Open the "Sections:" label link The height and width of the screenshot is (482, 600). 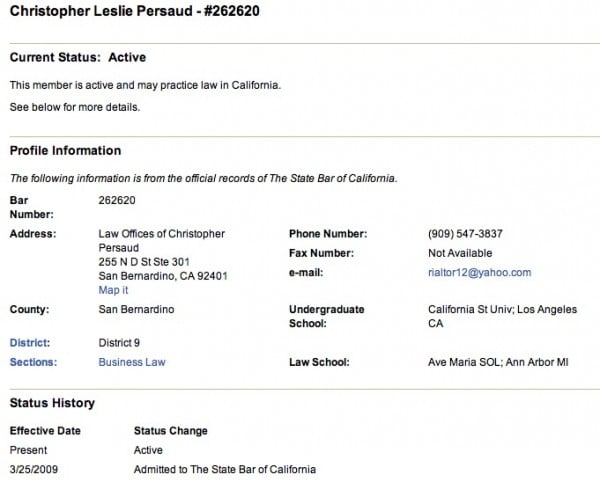click(x=33, y=362)
